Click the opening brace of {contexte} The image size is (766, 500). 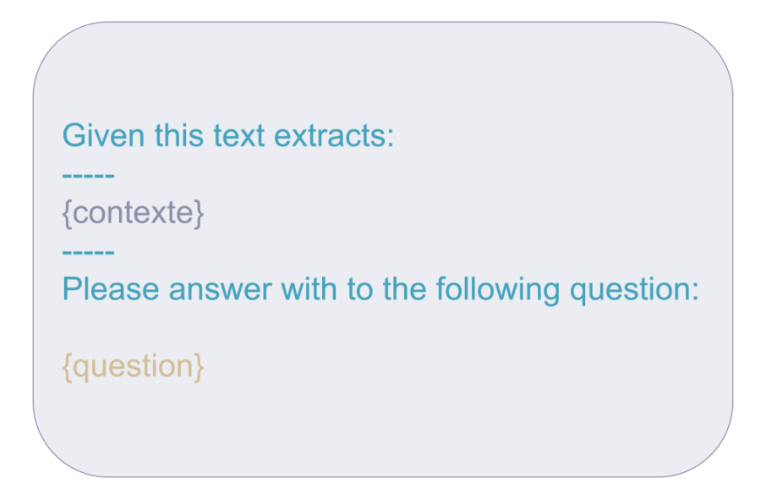pyautogui.click(x=67, y=214)
